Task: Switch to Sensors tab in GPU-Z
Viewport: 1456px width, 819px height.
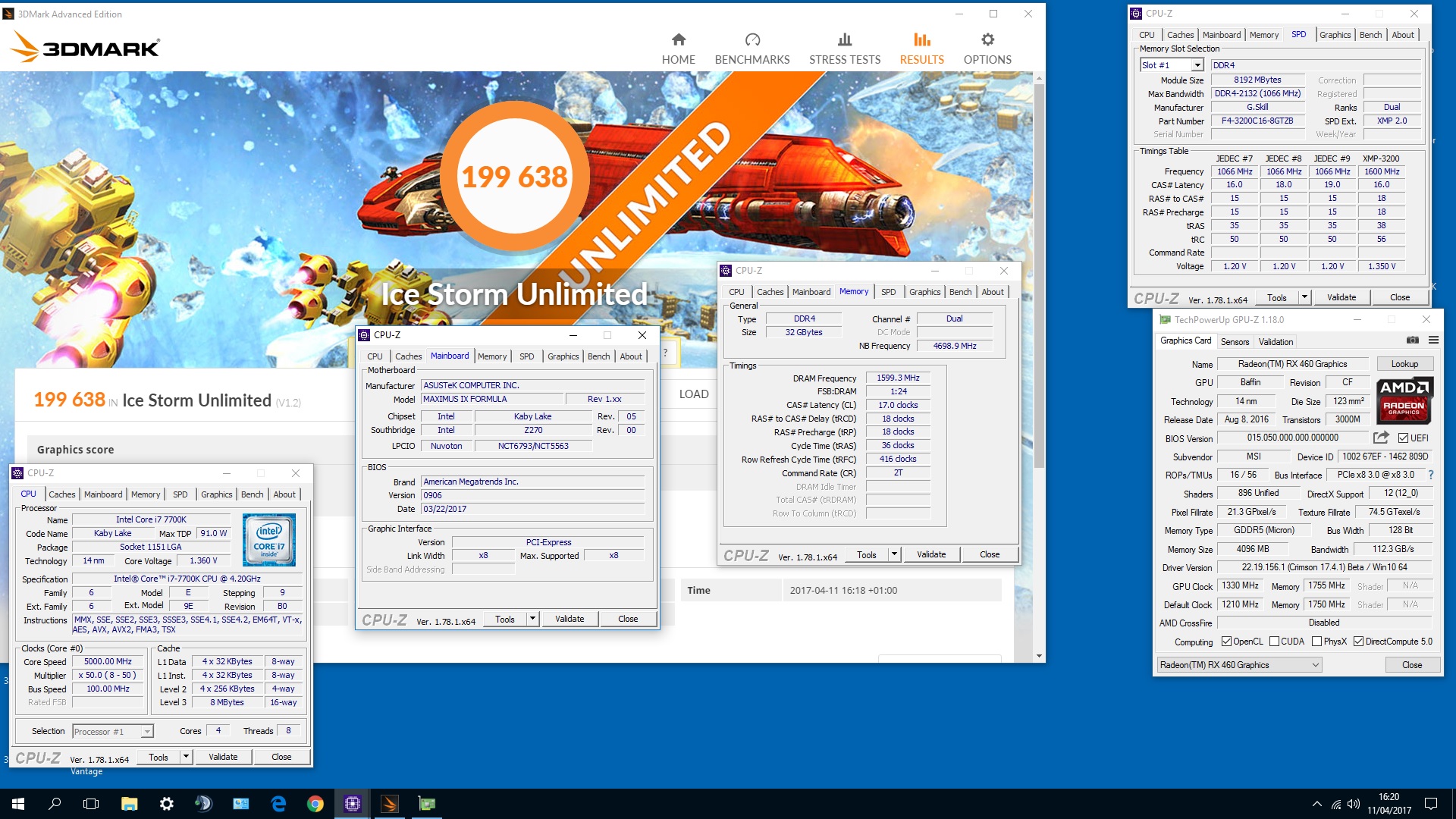Action: coord(1235,342)
